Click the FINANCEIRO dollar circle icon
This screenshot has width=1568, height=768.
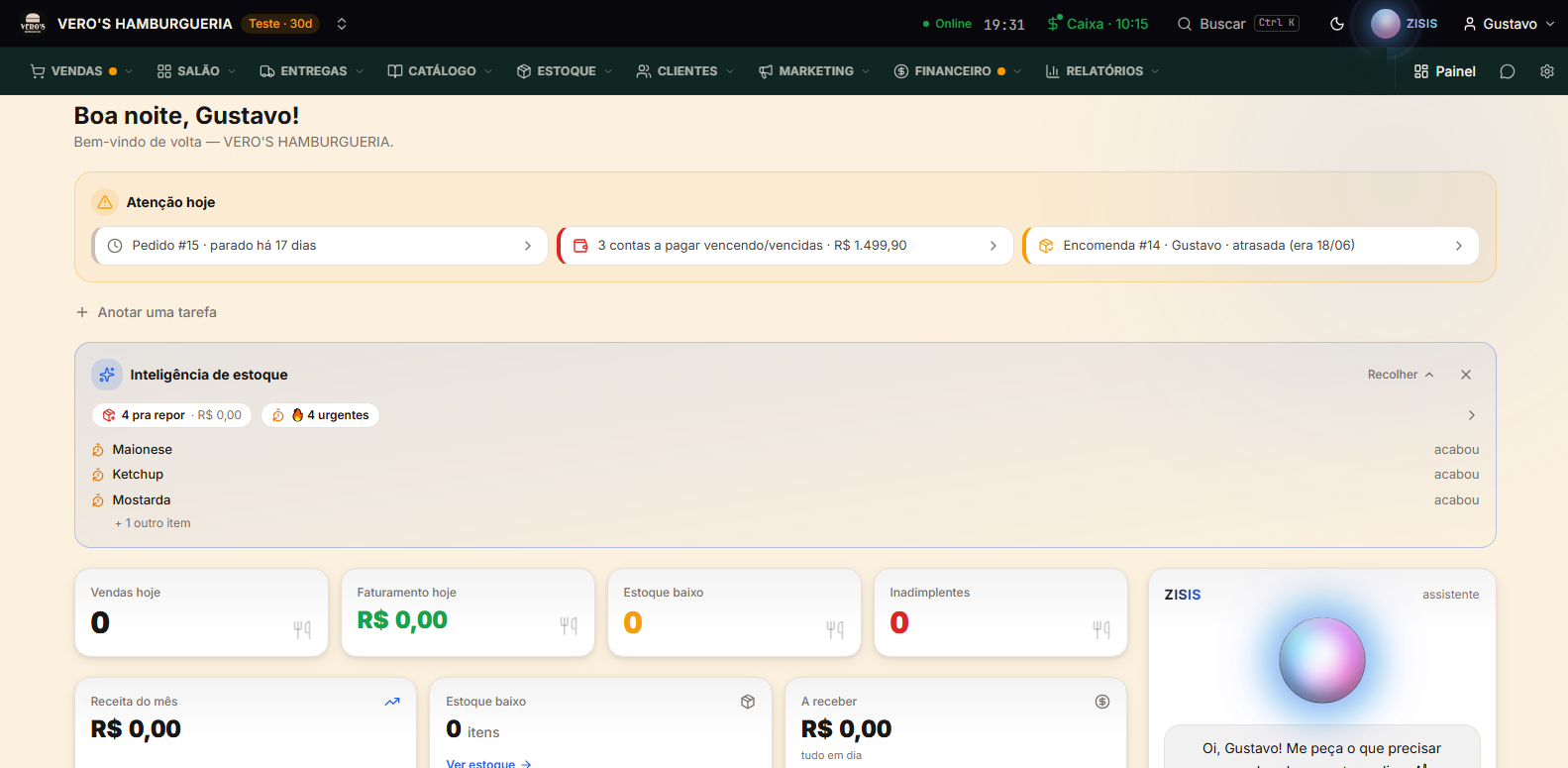pos(901,71)
